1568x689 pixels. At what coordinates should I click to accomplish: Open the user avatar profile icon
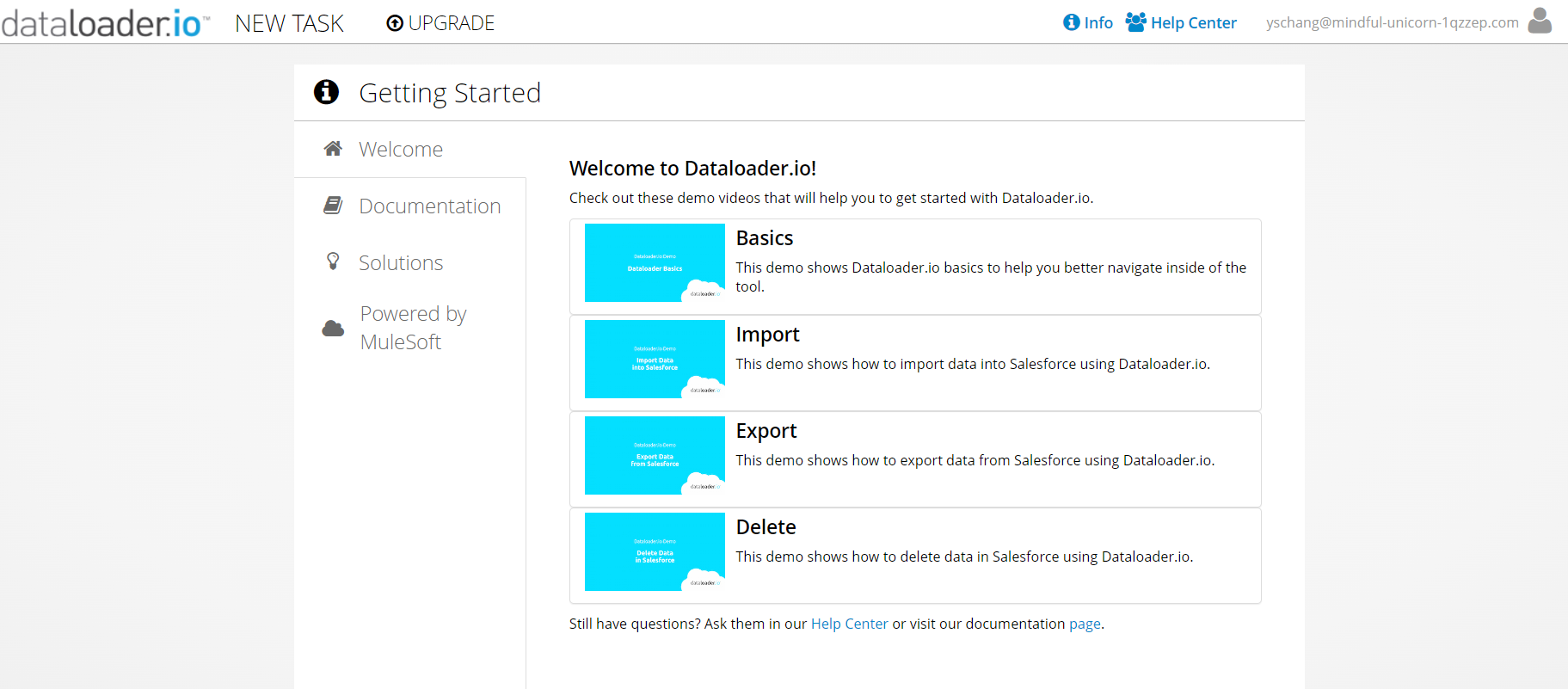[1540, 21]
